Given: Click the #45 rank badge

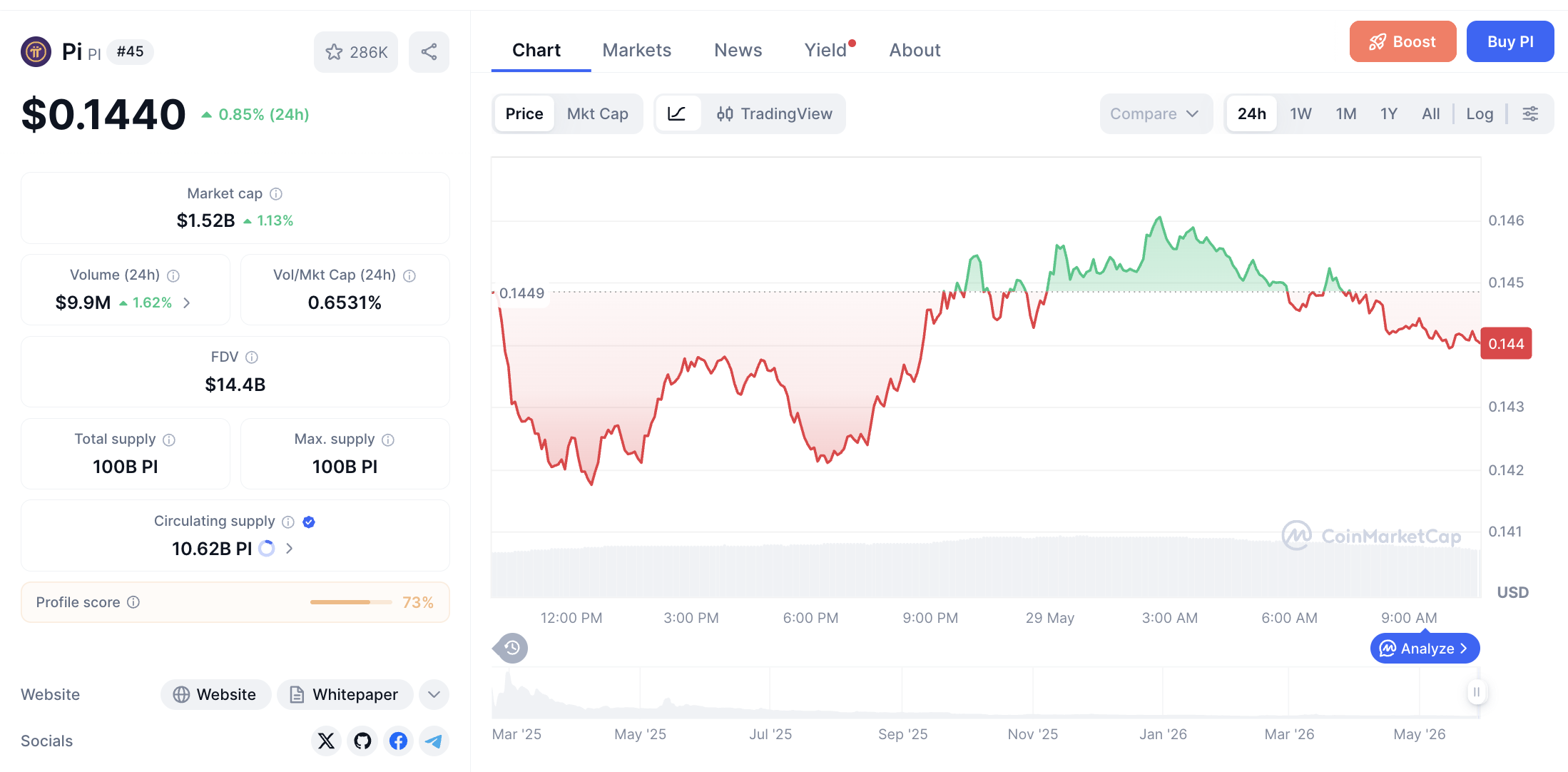Looking at the screenshot, I should tap(131, 51).
